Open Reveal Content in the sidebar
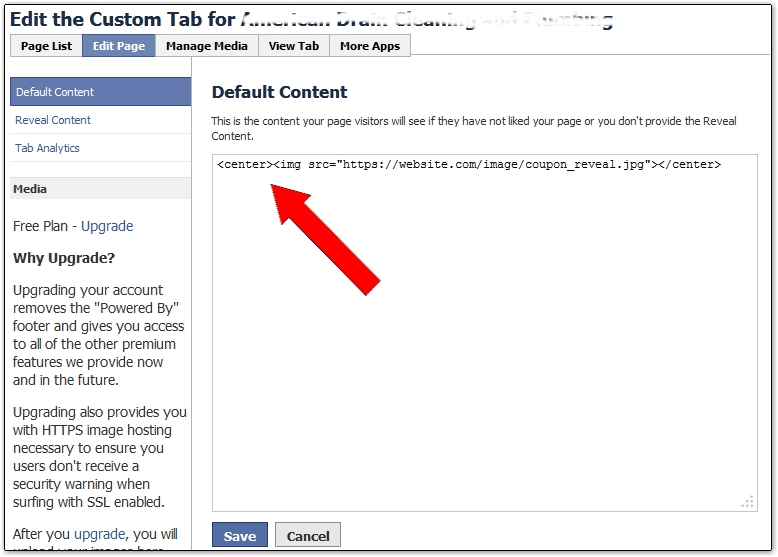 pos(53,120)
